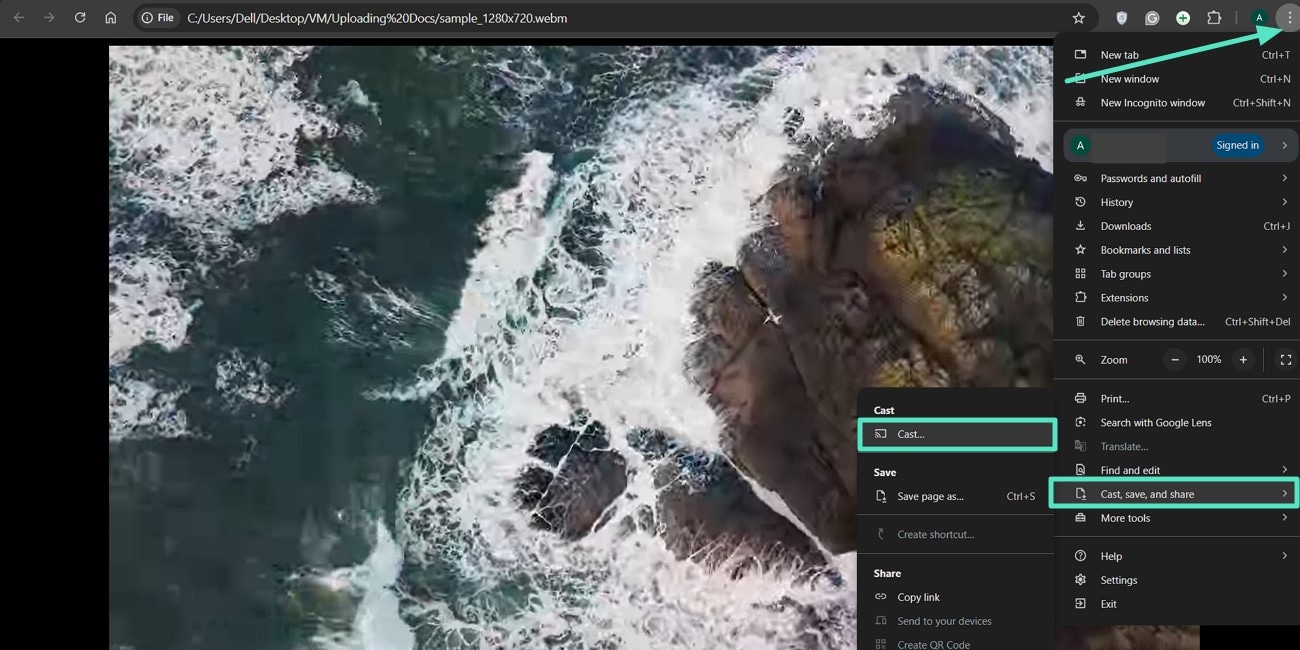Click the Print printer icon

[x=1080, y=398]
